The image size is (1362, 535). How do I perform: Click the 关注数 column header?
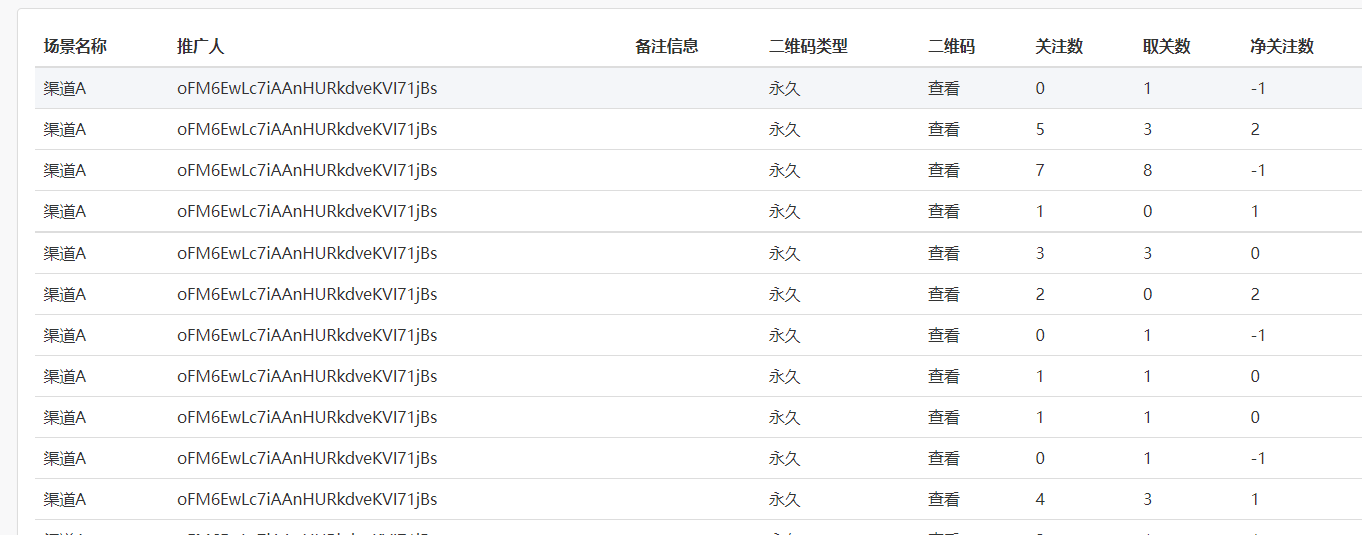1059,46
